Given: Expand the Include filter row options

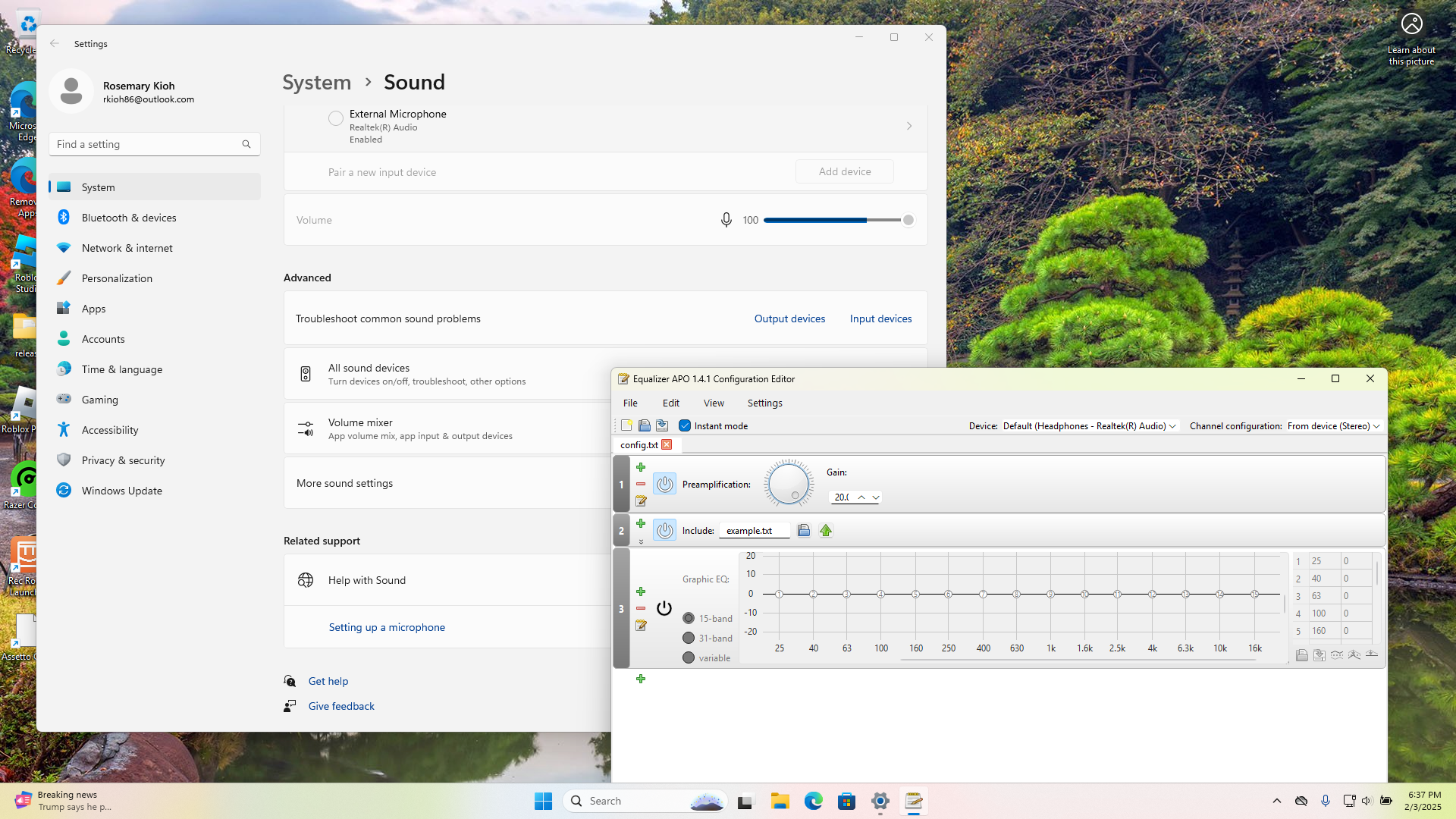Looking at the screenshot, I should (x=641, y=541).
